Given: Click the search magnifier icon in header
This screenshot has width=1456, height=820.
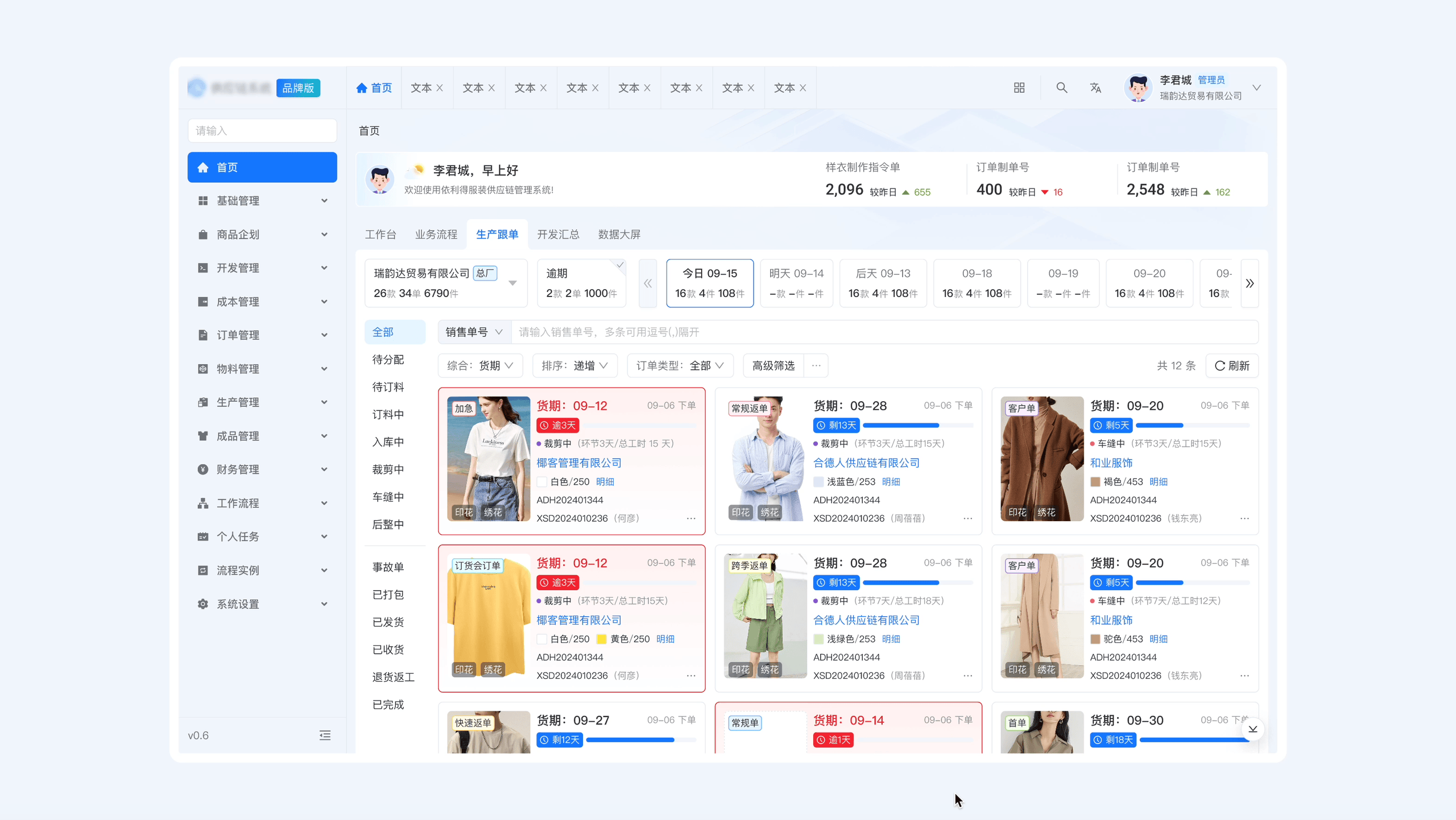Looking at the screenshot, I should (x=1061, y=88).
